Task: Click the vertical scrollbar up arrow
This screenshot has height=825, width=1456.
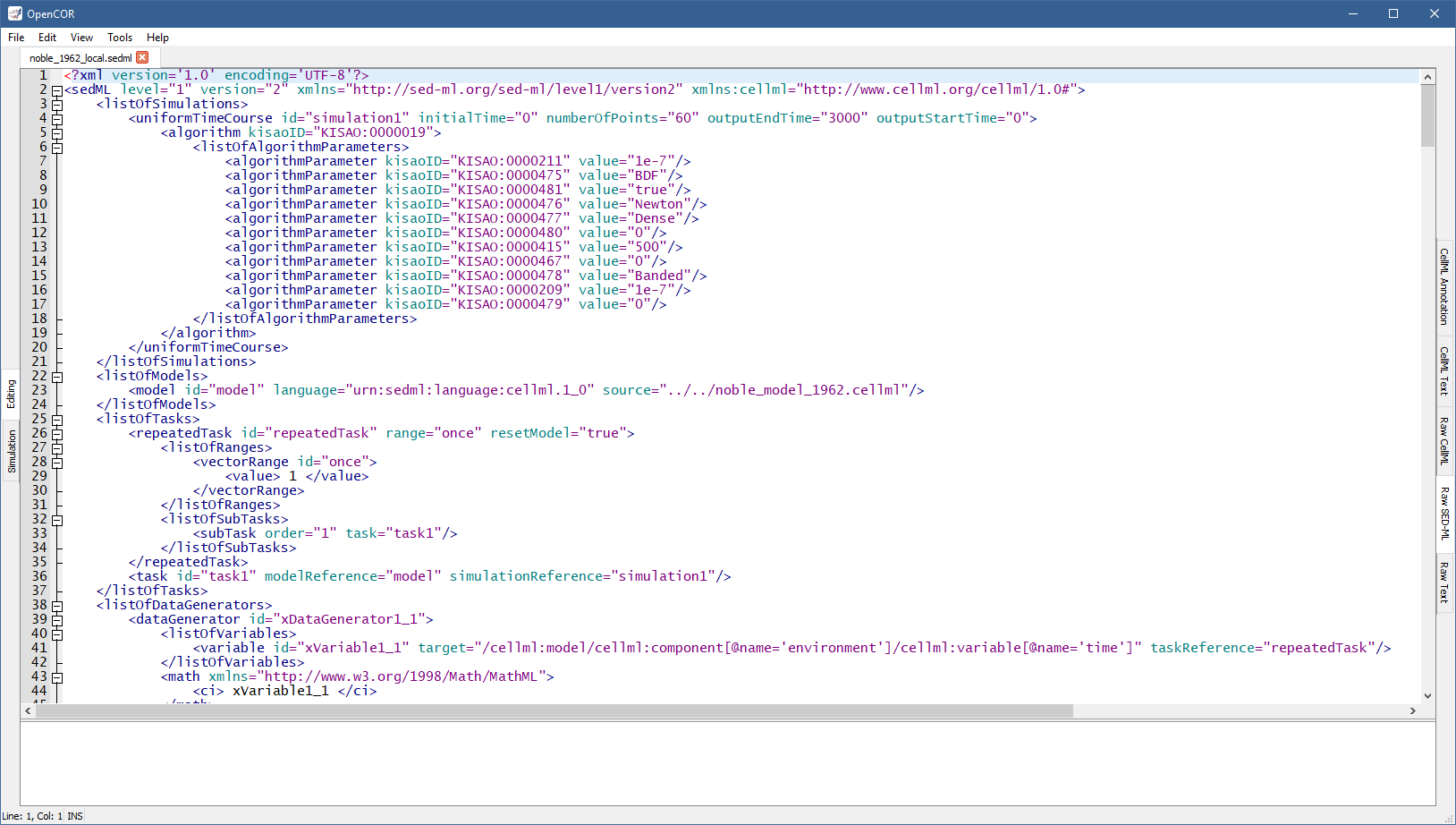Action: (x=1427, y=77)
